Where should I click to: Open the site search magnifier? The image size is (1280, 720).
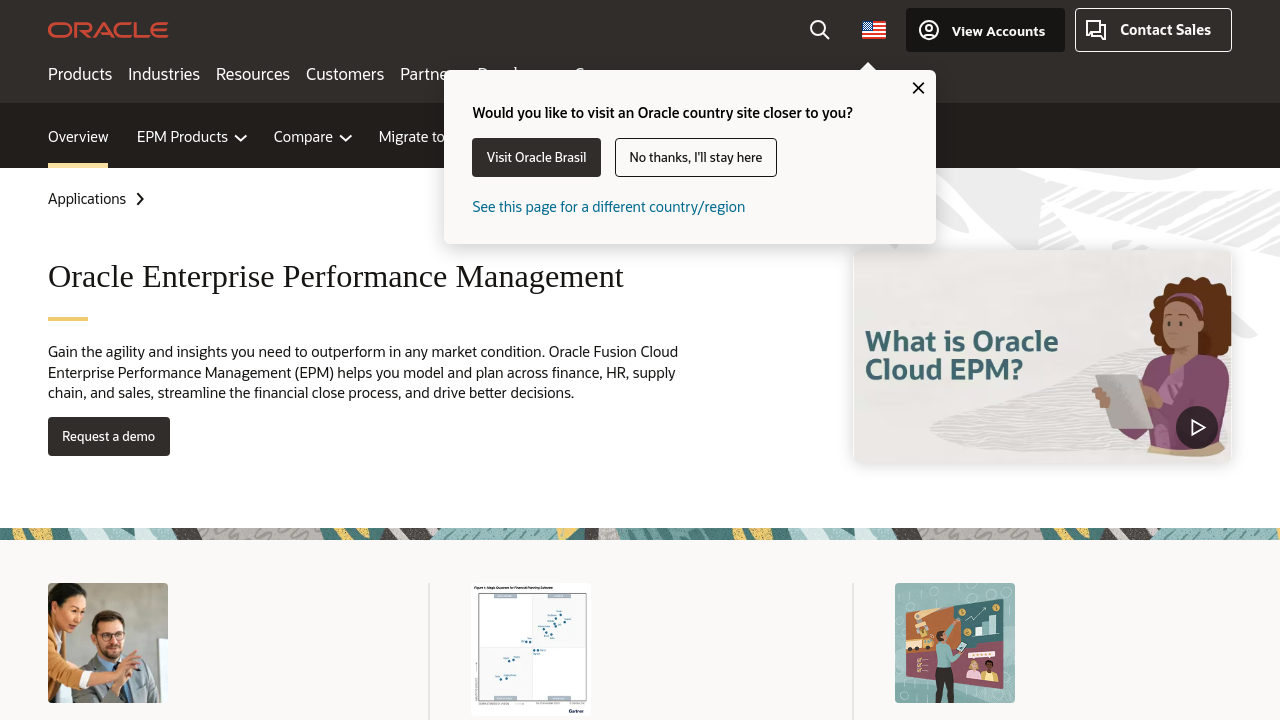[x=820, y=30]
